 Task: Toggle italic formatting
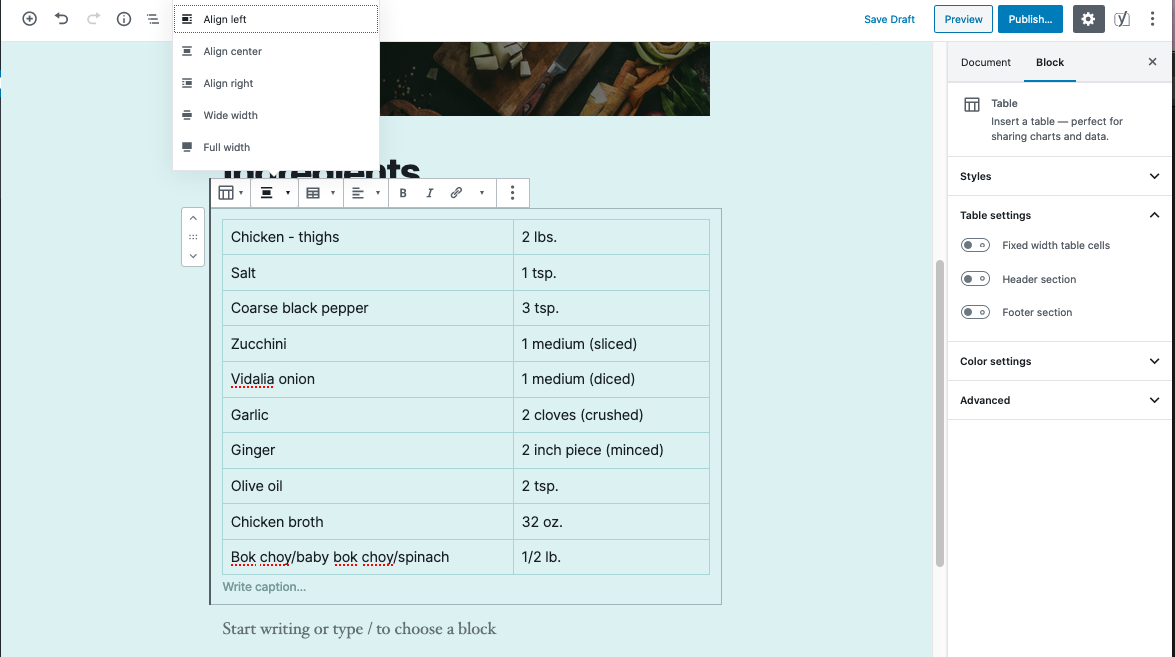coord(429,193)
